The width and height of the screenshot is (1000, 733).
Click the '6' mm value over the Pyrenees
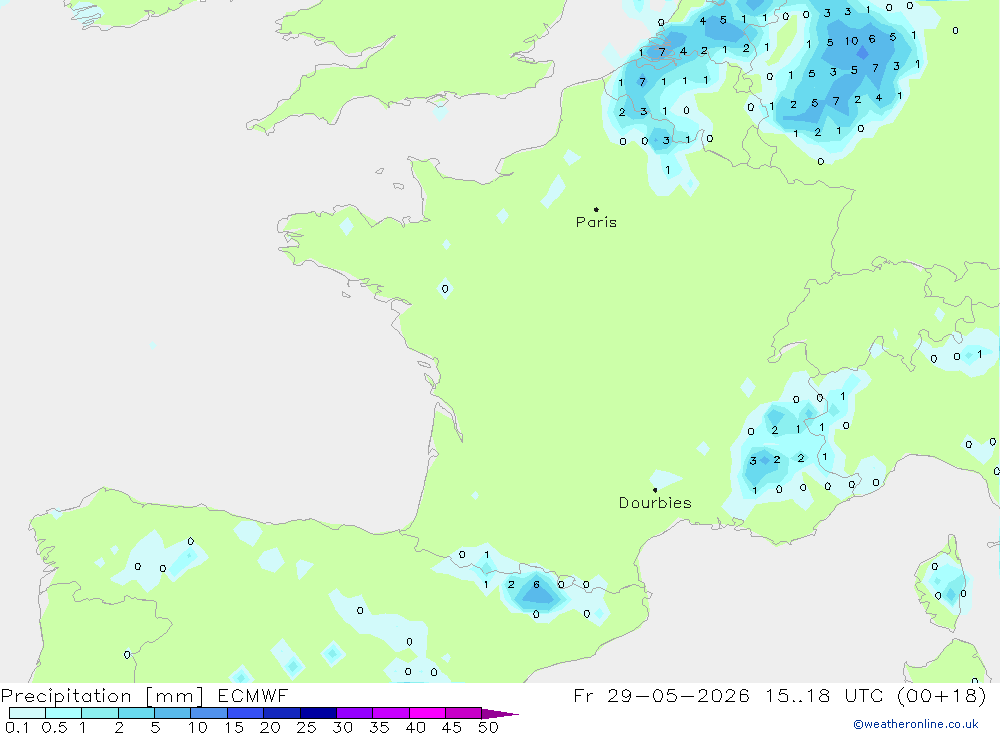click(x=536, y=584)
